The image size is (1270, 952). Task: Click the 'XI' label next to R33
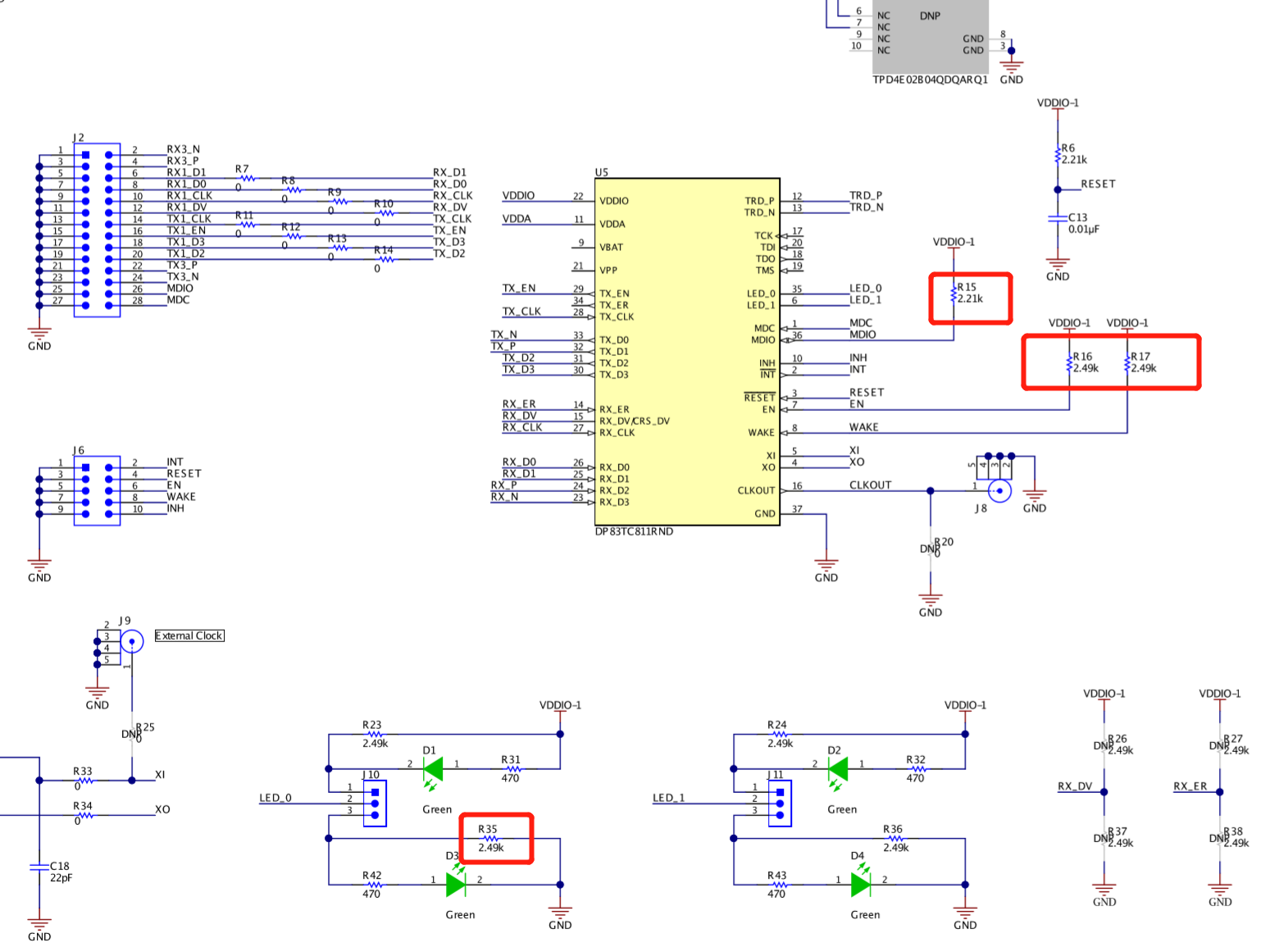click(160, 775)
